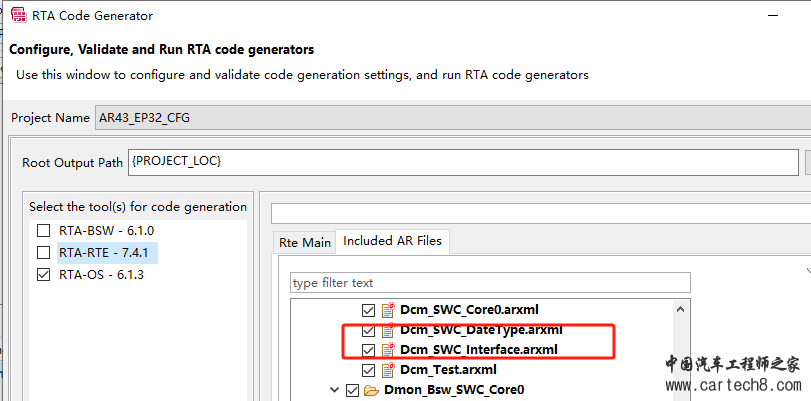
Task: Select the Dcm_SWC_Core0.arxml row
Action: [469, 310]
